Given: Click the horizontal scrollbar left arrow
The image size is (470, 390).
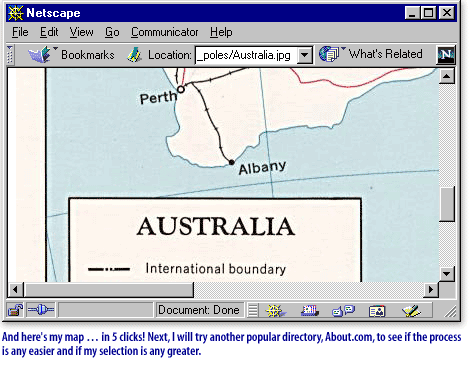Looking at the screenshot, I should (15, 290).
